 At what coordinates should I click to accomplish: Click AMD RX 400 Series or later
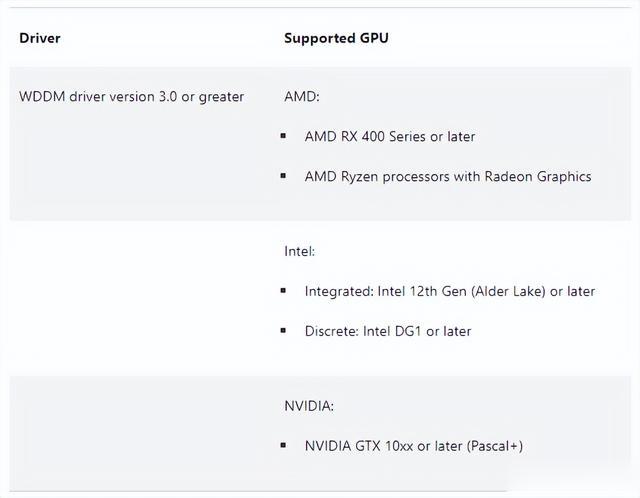pos(390,136)
